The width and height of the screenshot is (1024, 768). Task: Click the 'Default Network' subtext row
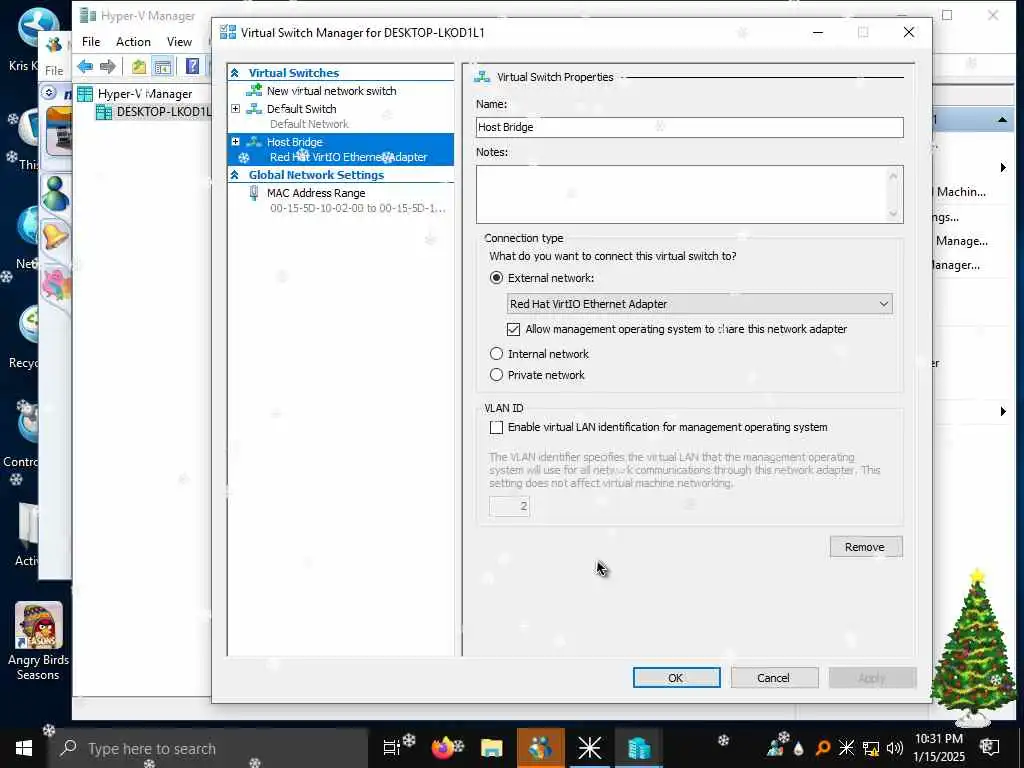pos(310,124)
